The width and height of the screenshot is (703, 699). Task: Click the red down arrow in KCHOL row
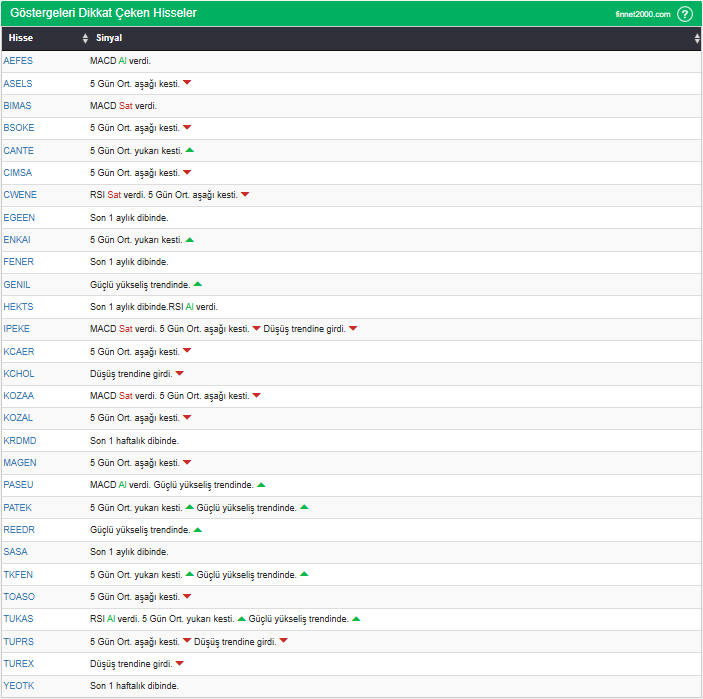pos(180,374)
